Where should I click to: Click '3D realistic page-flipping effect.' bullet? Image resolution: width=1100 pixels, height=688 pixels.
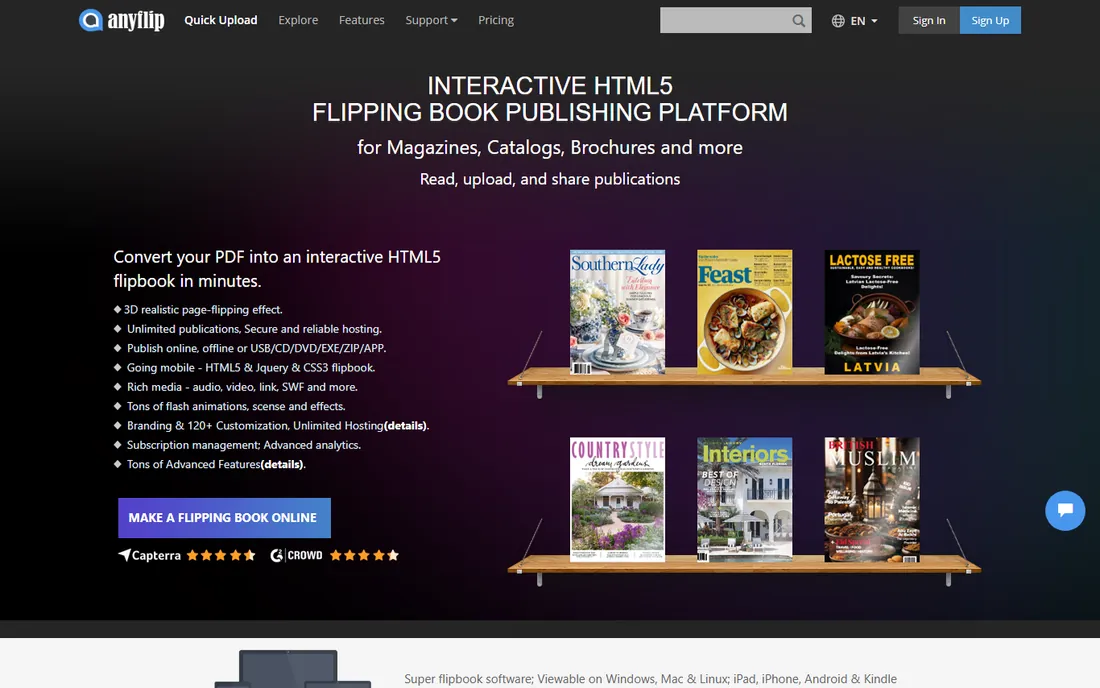pos(203,309)
